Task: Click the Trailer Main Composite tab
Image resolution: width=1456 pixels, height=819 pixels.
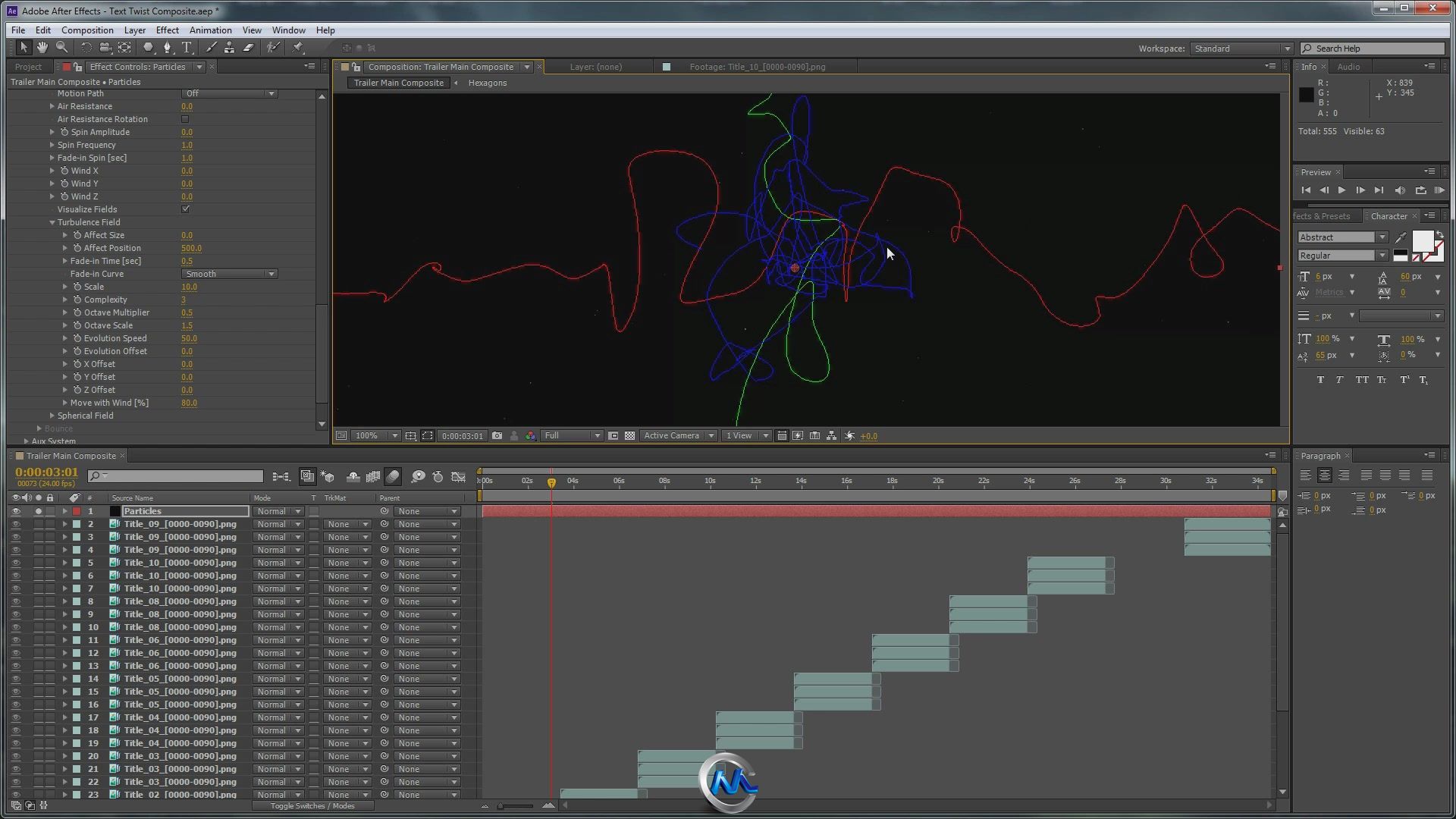Action: [398, 82]
